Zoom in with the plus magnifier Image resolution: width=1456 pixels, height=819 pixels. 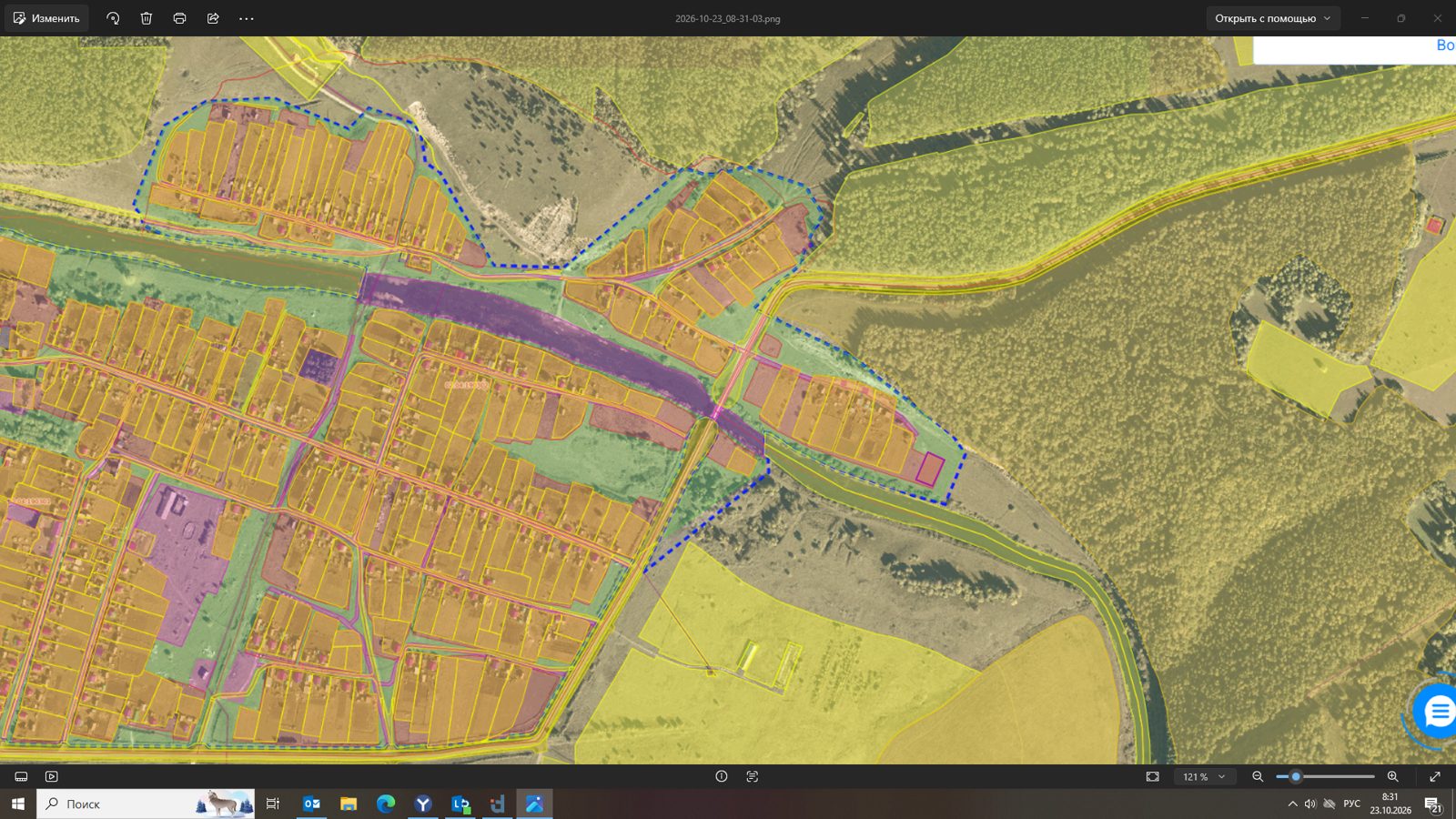(x=1392, y=776)
